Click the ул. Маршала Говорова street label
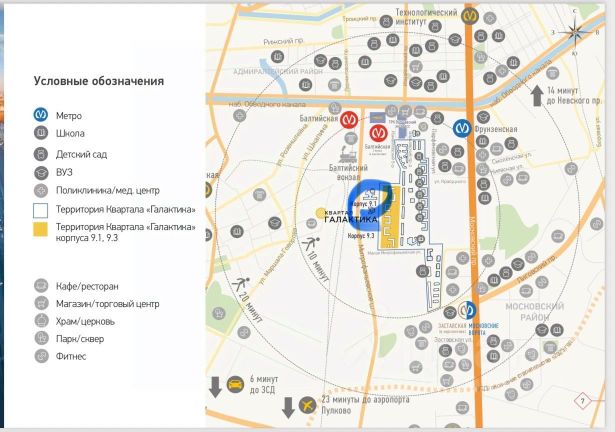Screen dimensions: 615x432 278,258
